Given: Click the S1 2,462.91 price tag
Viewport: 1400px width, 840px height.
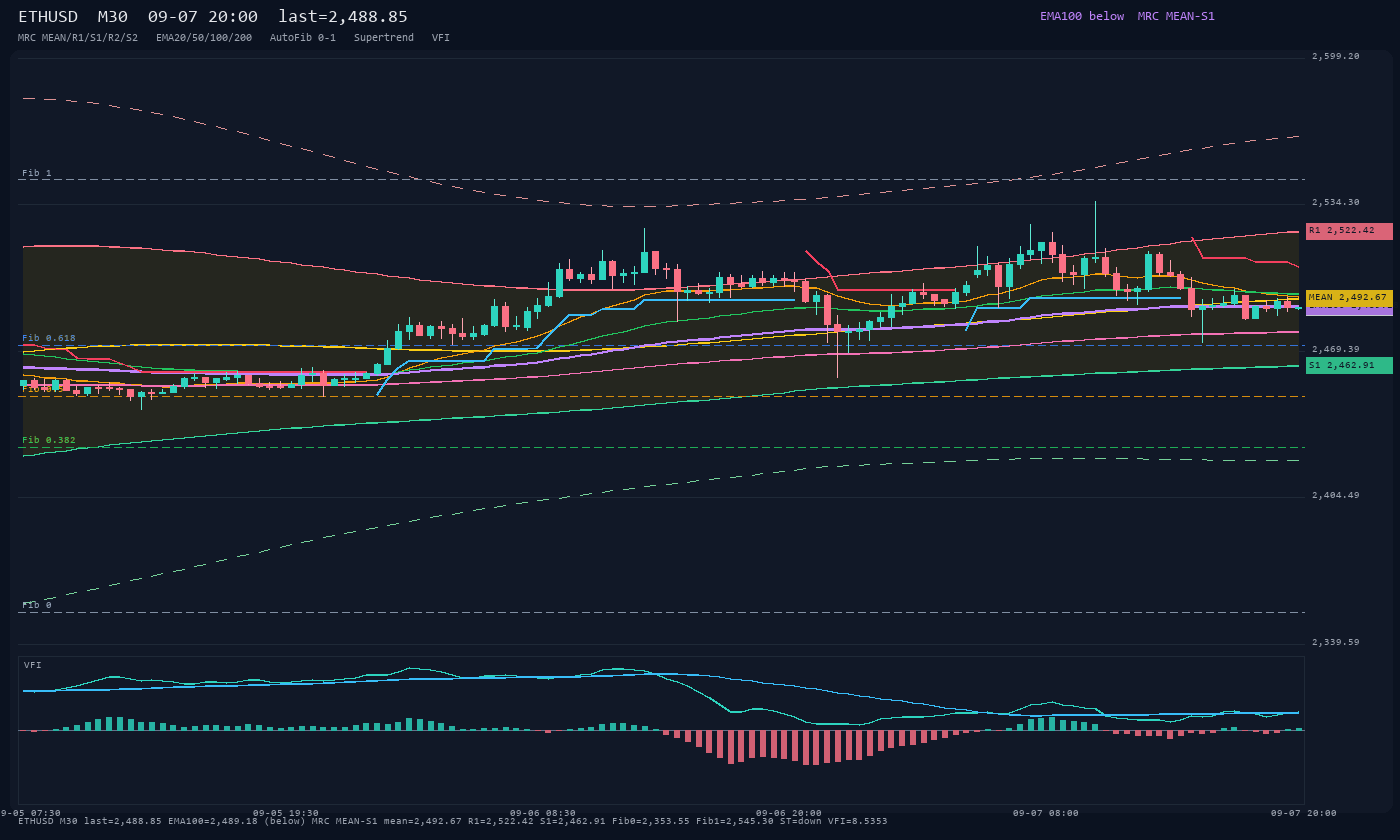Looking at the screenshot, I should coord(1349,366).
